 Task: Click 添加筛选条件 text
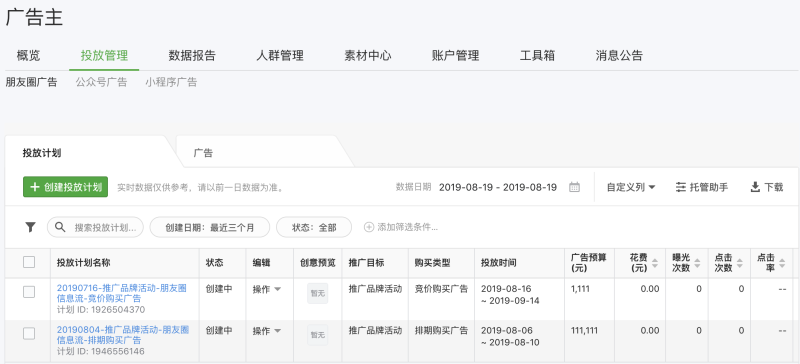(x=407, y=227)
